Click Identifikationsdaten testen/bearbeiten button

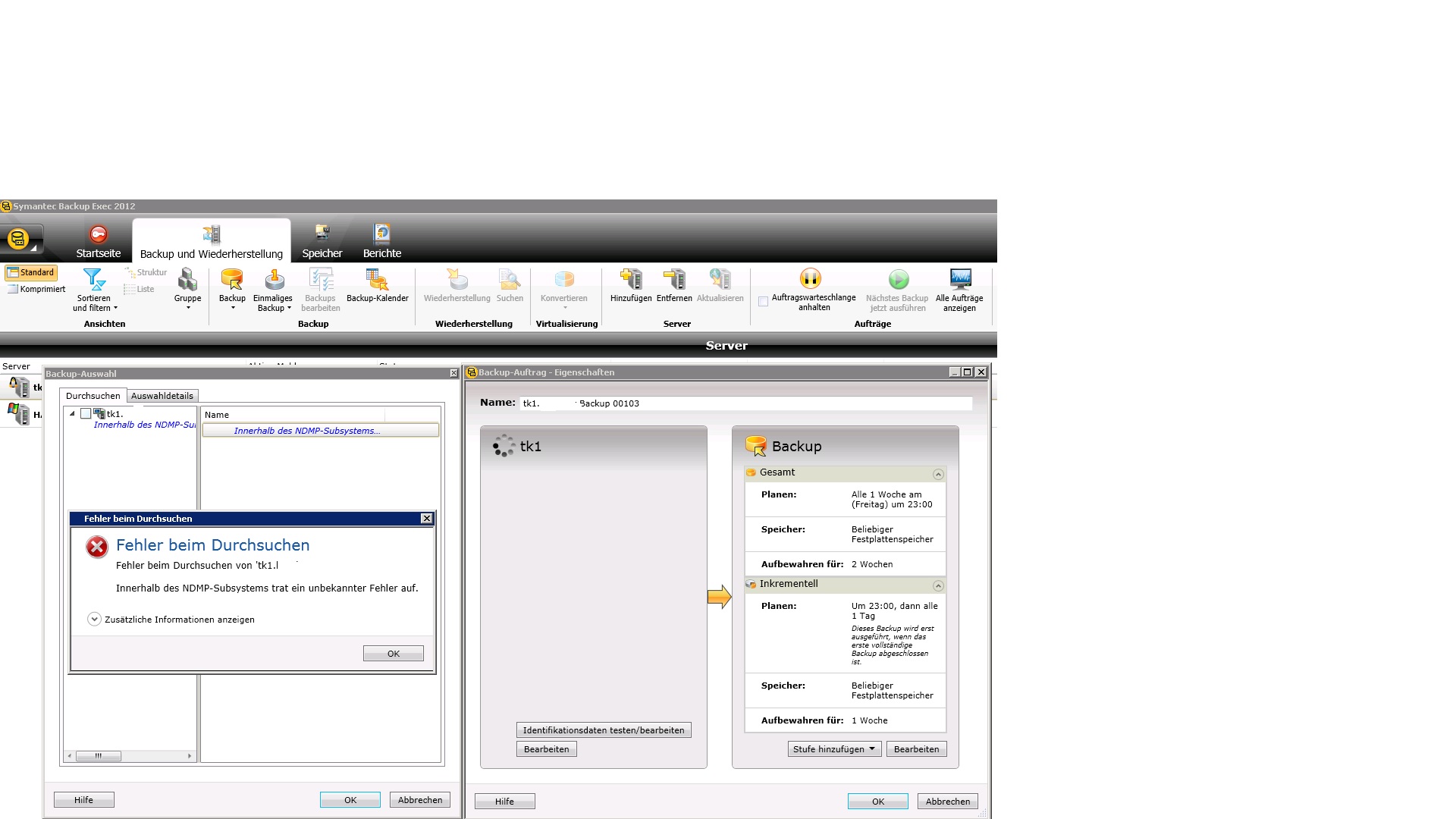pos(604,730)
